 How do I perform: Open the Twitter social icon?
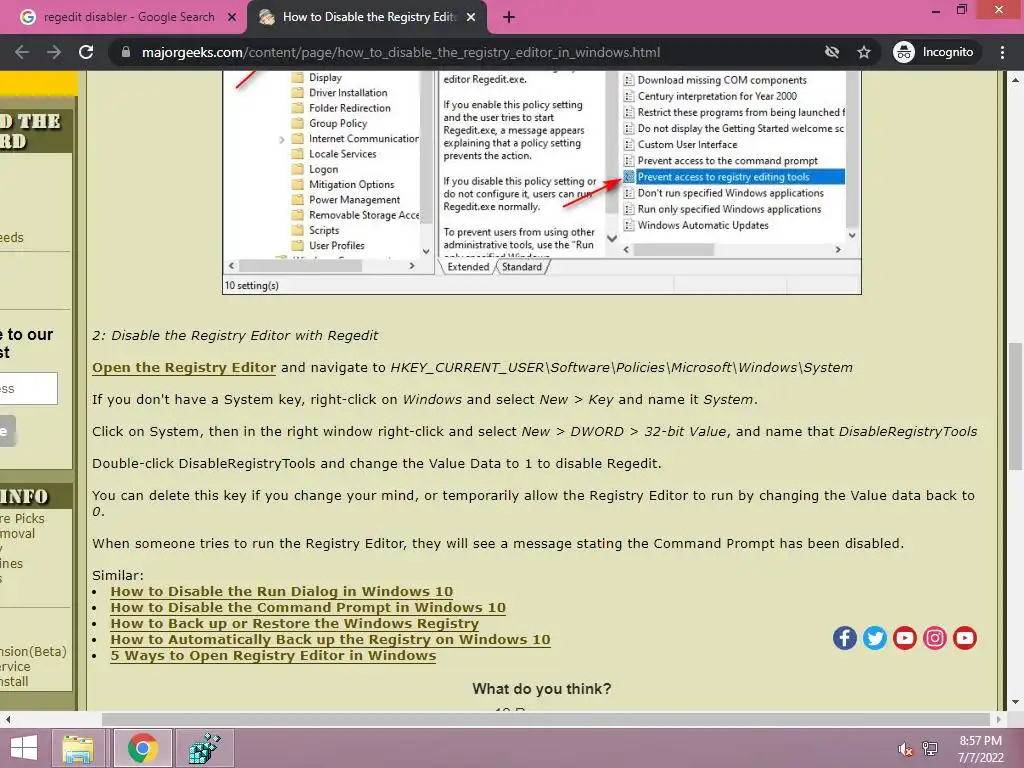pos(874,638)
